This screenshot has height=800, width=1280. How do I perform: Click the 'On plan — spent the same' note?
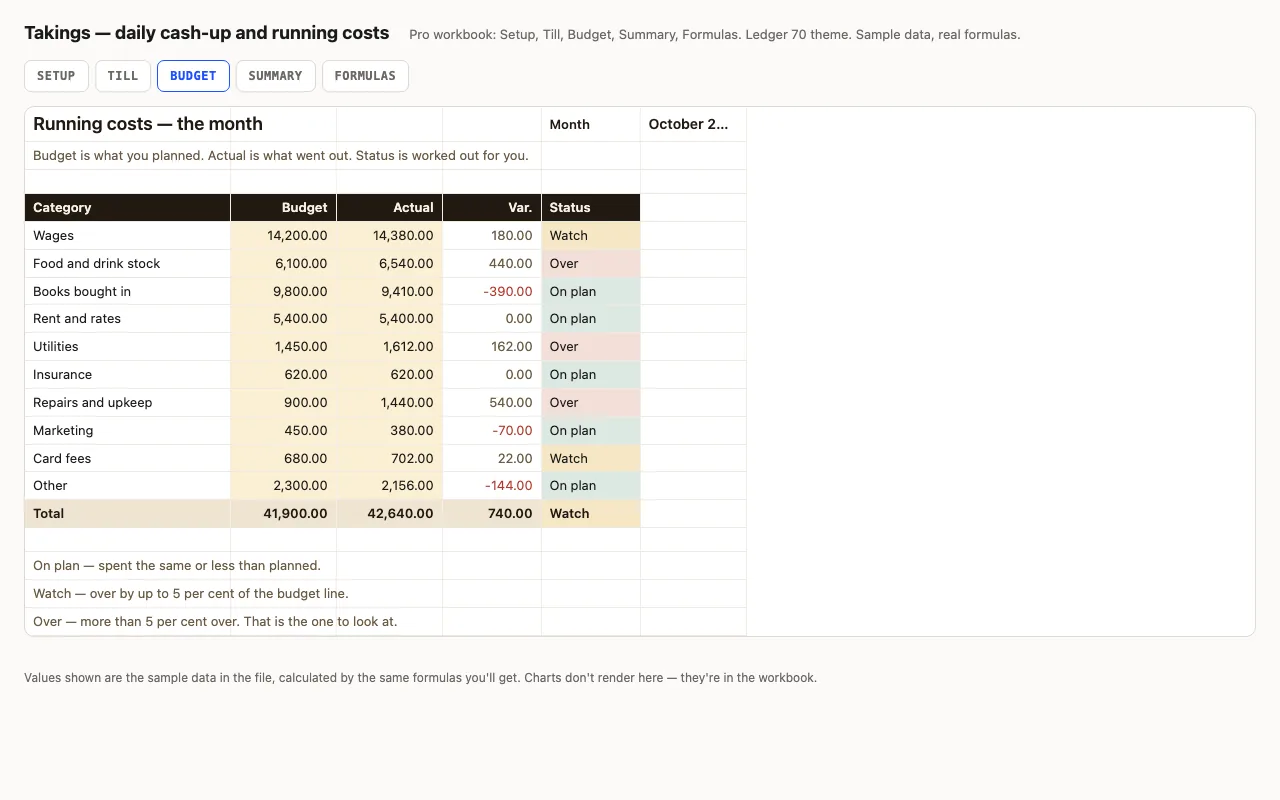point(177,566)
